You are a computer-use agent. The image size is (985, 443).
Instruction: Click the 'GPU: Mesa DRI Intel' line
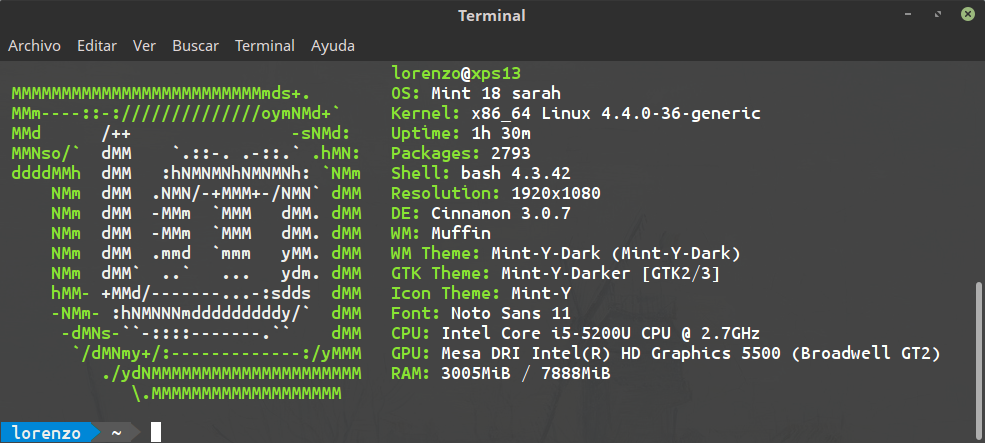point(666,354)
